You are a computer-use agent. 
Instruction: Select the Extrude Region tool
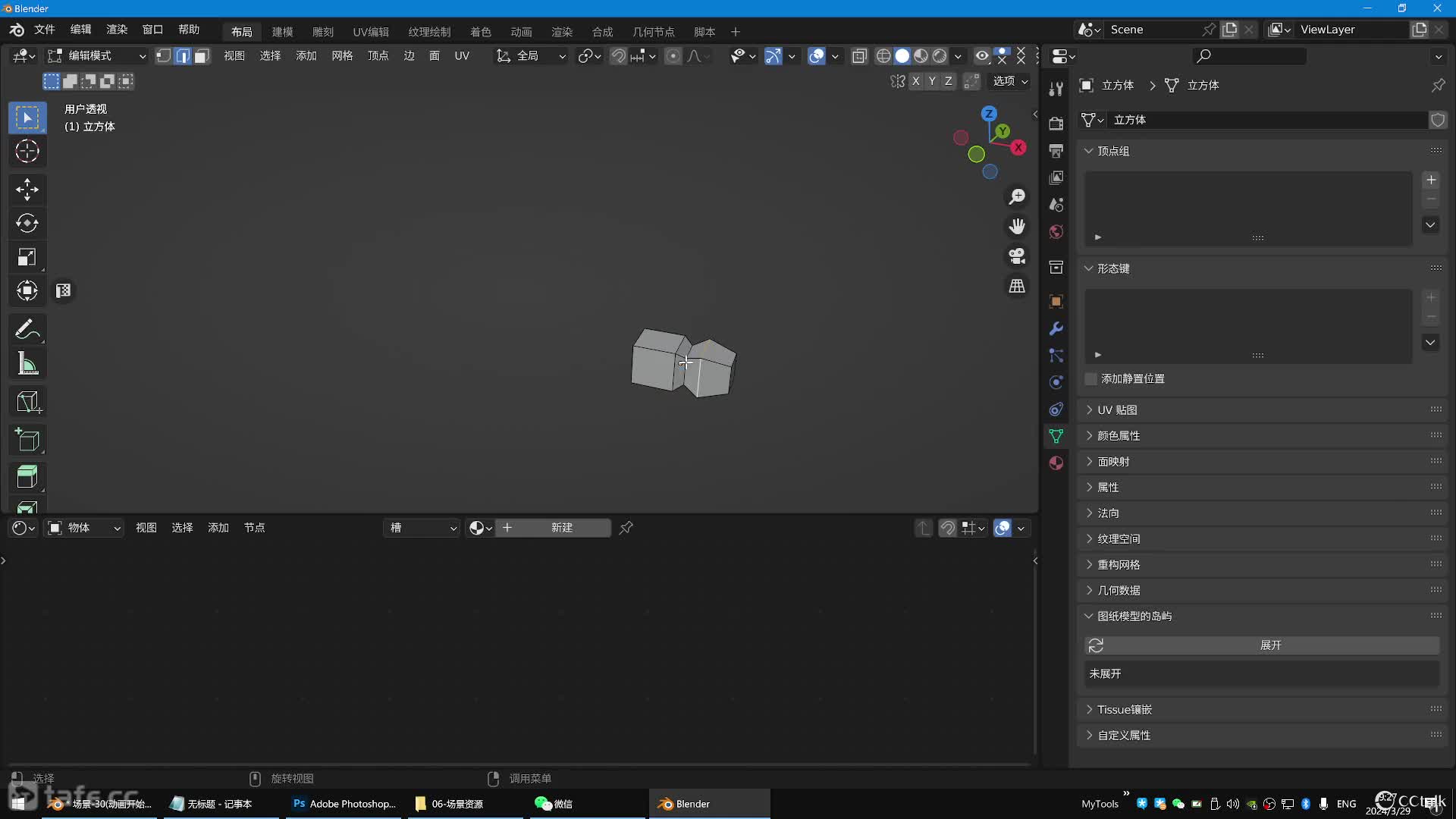[27, 477]
